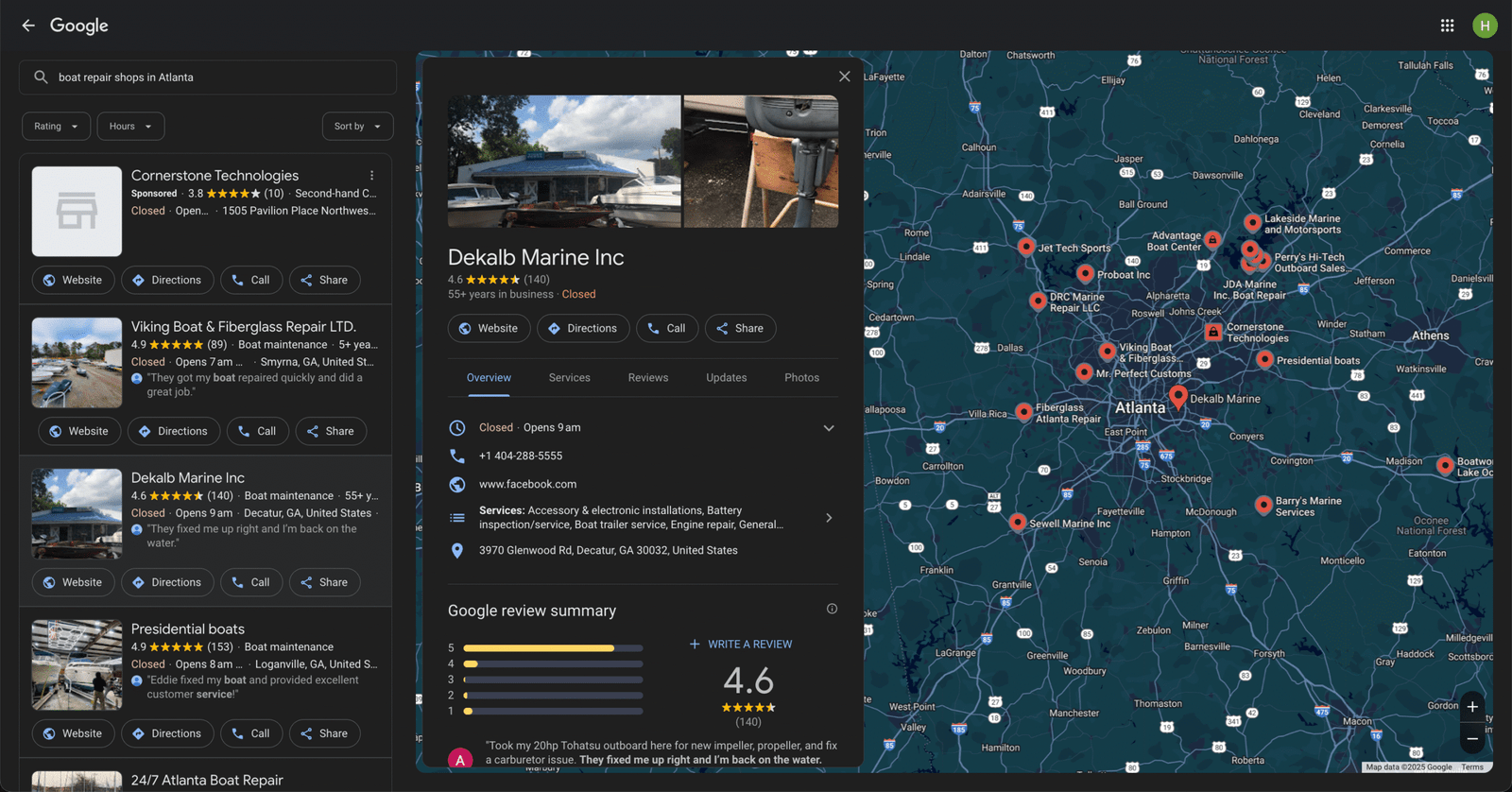Click Call in Dekalb Marine detail panel
The image size is (1512, 792).
pos(667,329)
